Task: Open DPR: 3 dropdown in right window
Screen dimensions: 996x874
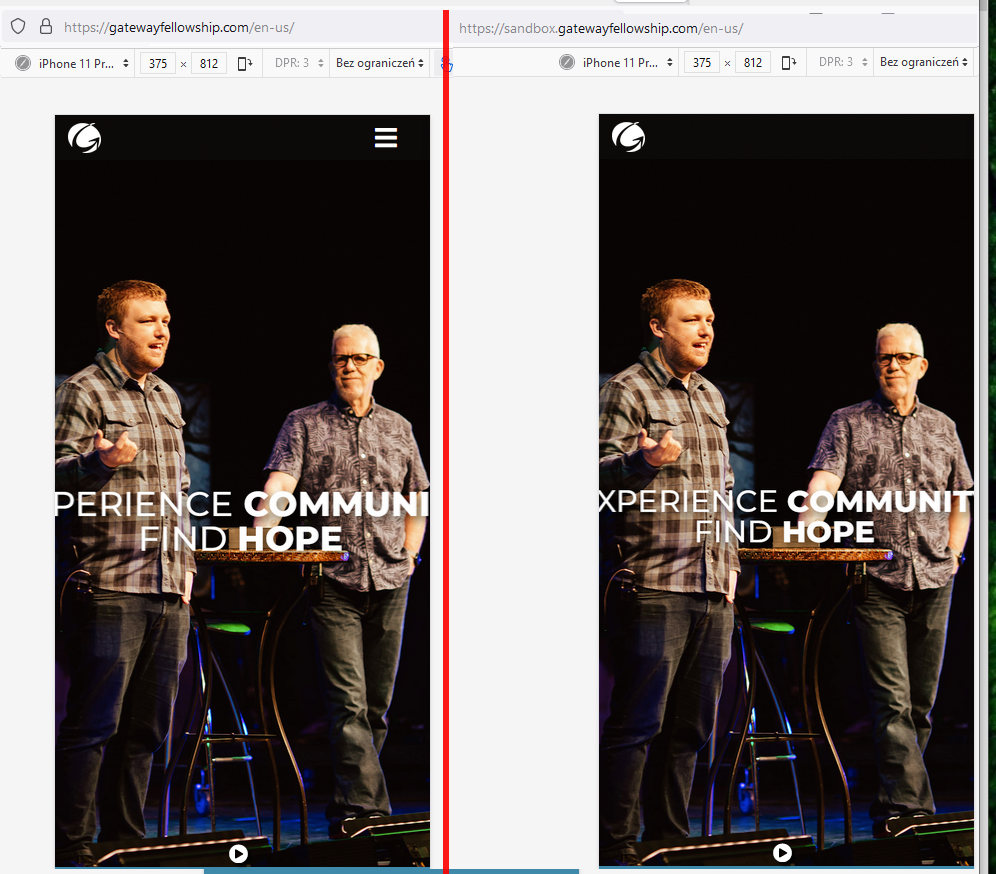Action: point(842,62)
